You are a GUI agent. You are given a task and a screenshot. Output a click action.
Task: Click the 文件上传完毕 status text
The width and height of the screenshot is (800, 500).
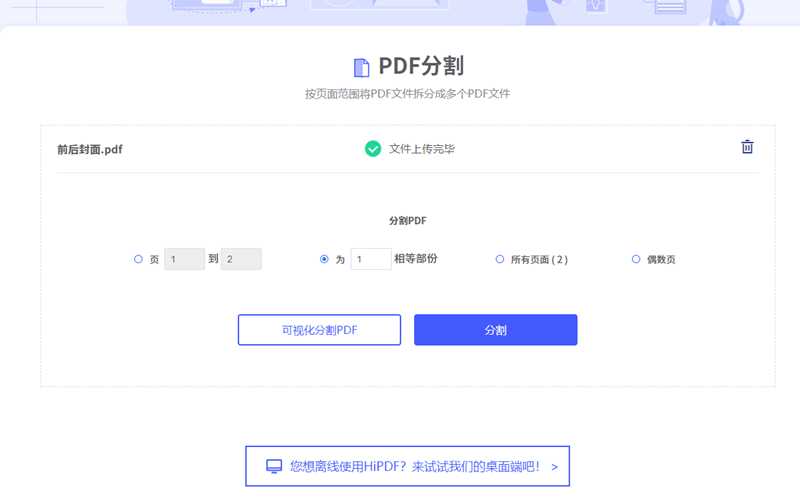click(x=422, y=149)
